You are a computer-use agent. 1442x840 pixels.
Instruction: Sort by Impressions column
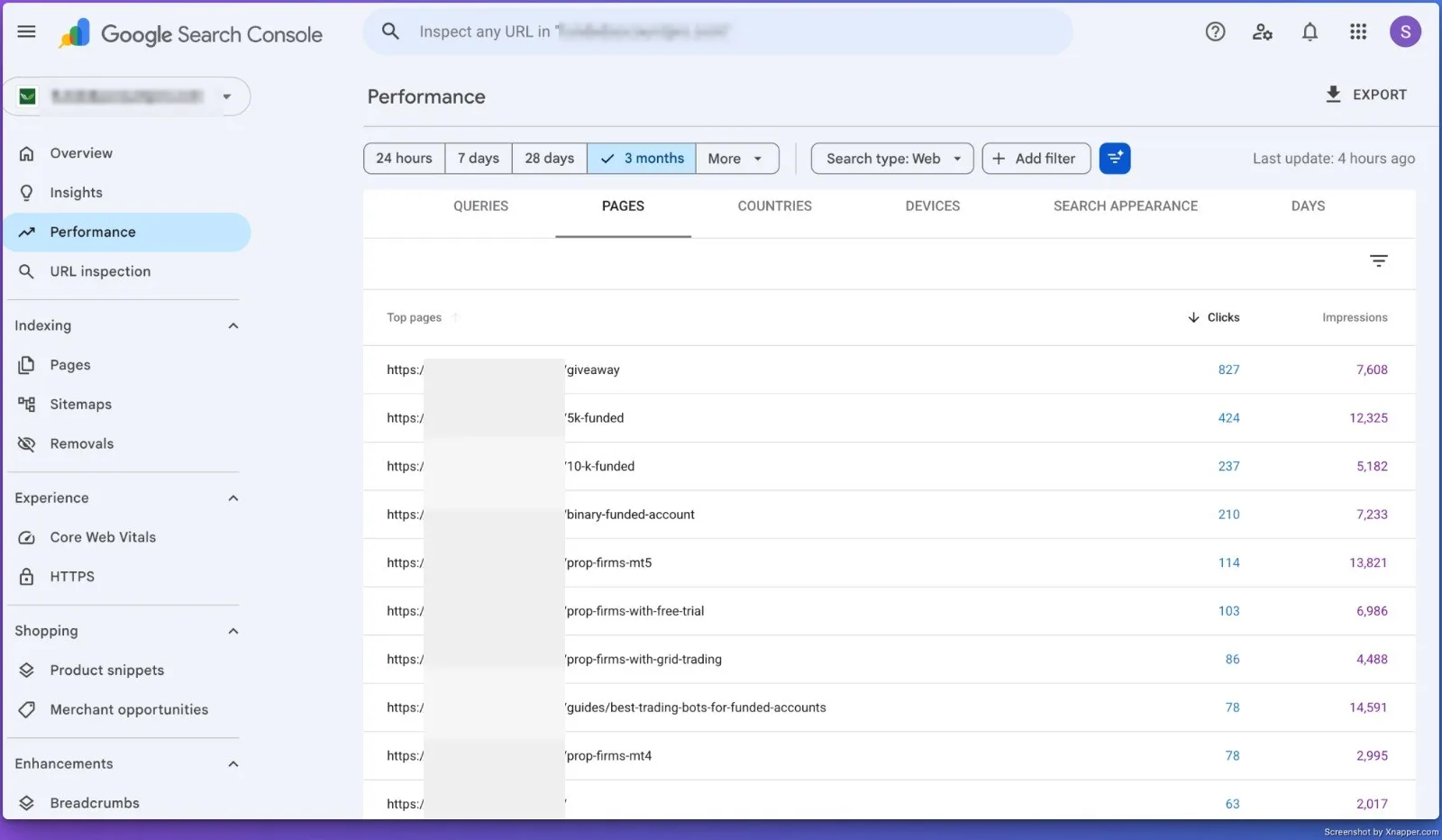tap(1355, 317)
